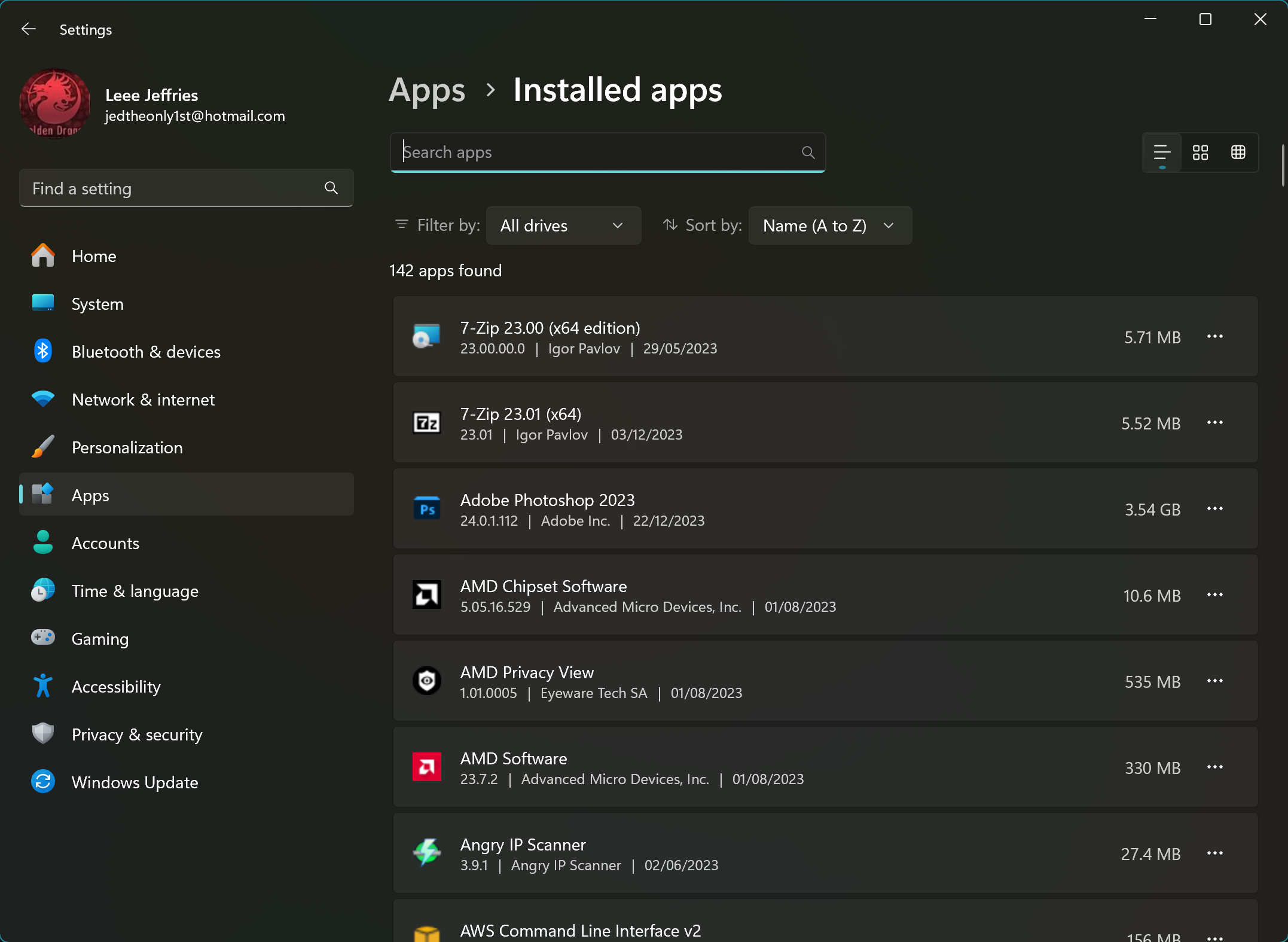Click the red AMD Software icon
The width and height of the screenshot is (1288, 942).
[427, 767]
